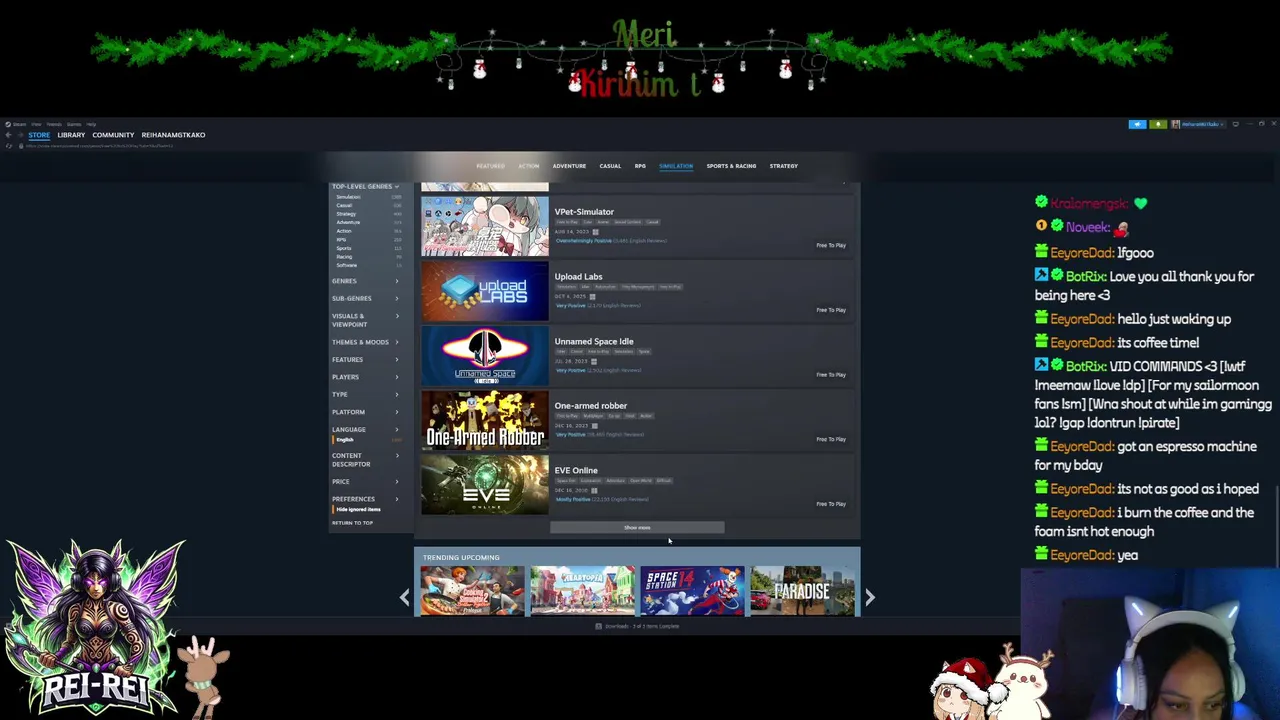Viewport: 1280px width, 720px height.
Task: Switch to Big Picture mode icon
Action: point(1235,124)
